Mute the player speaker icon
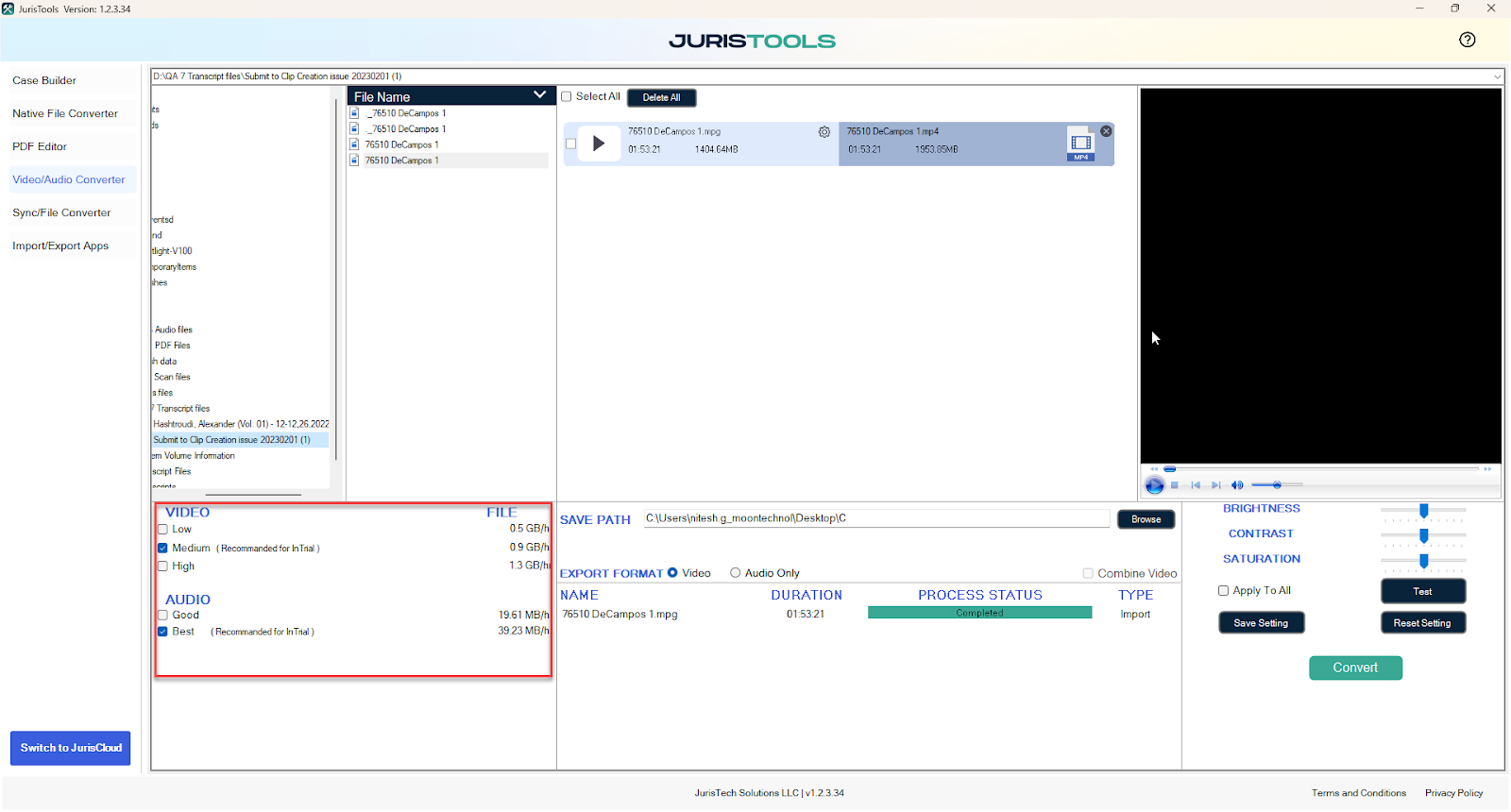 tap(1237, 485)
